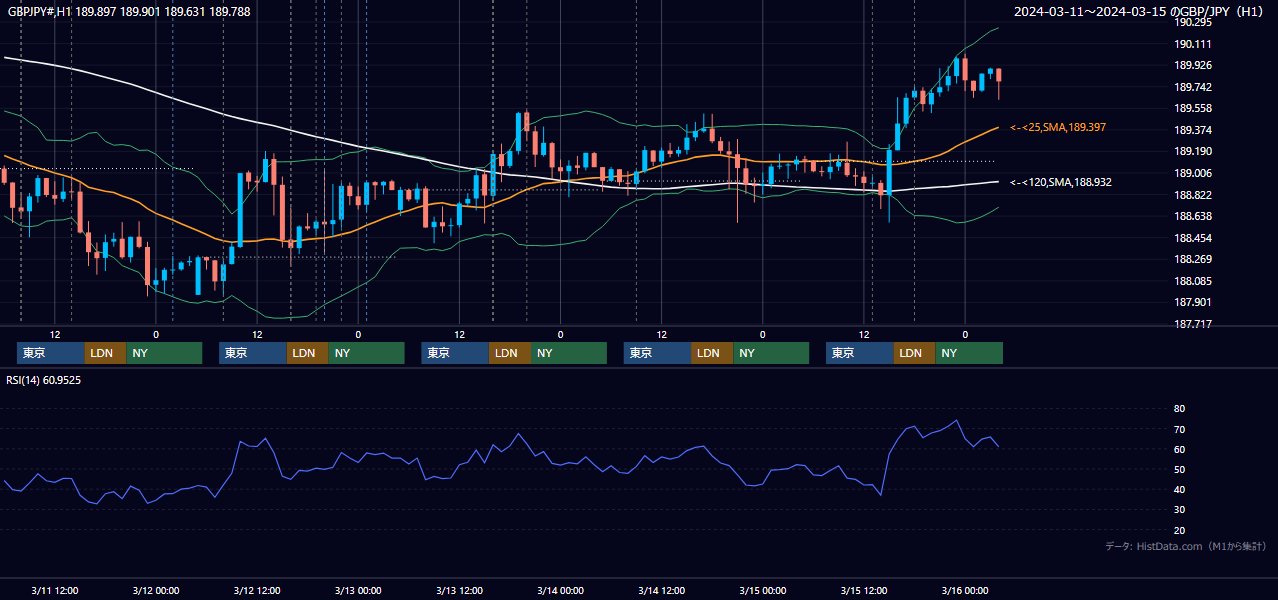The height and width of the screenshot is (600, 1278).
Task: Select the 3/12 12:00 date label
Action: click(x=257, y=591)
